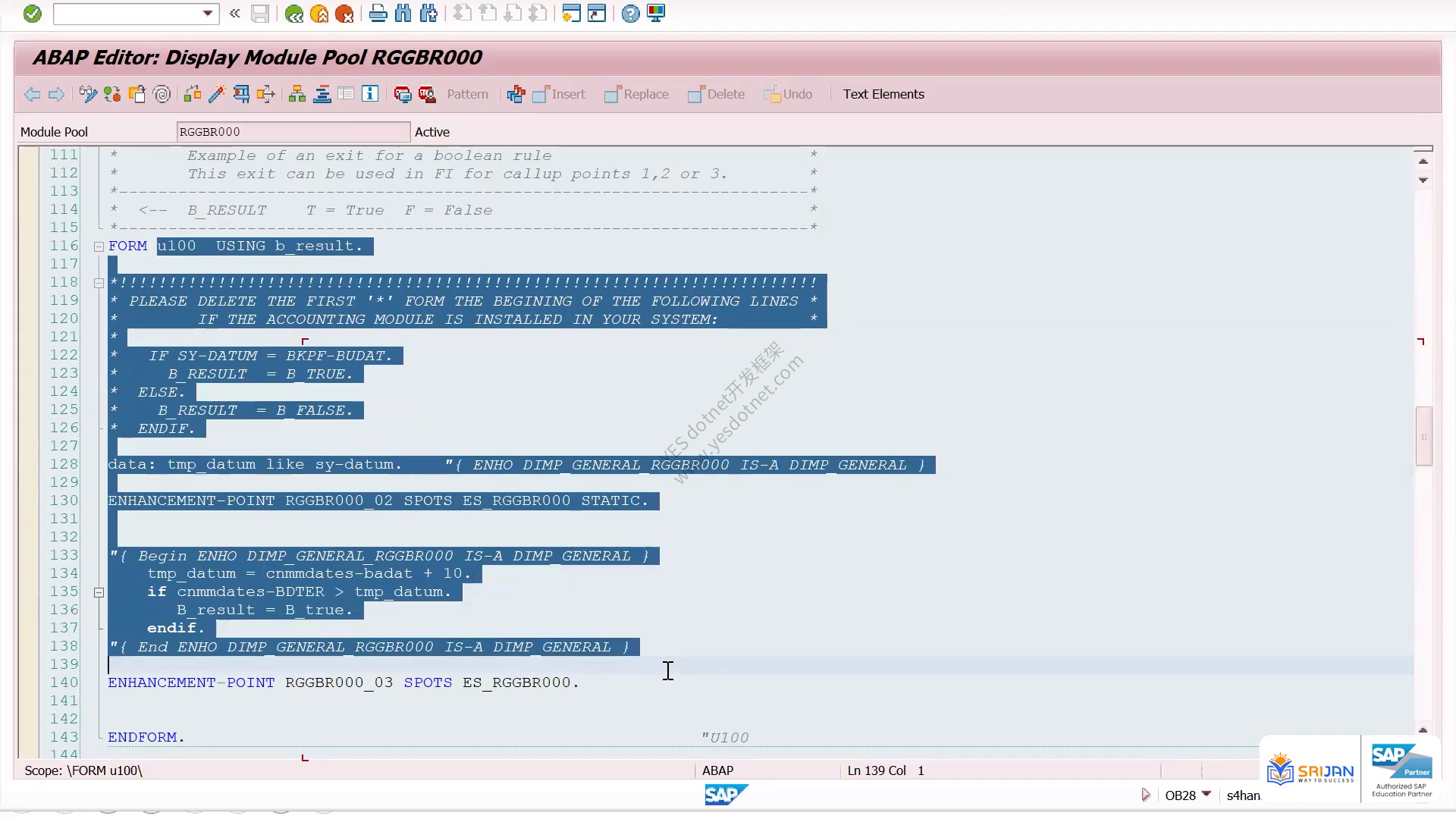Click the red-blue enhancement icon before Insert
The width and height of the screenshot is (1456, 819).
516,94
